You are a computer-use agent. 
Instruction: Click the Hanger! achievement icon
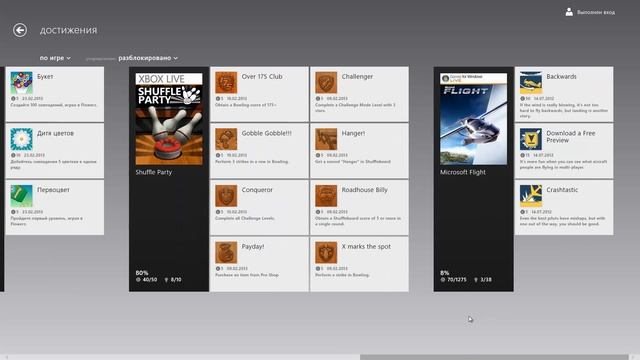pyautogui.click(x=326, y=140)
